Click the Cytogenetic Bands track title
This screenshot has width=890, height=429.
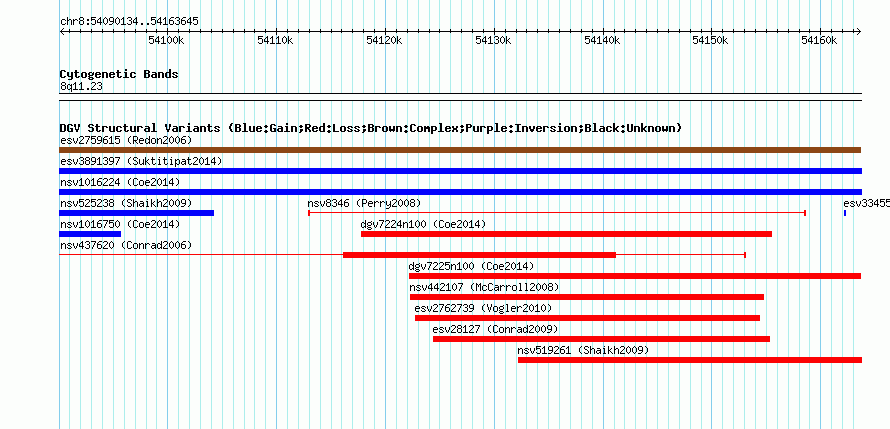(x=119, y=74)
